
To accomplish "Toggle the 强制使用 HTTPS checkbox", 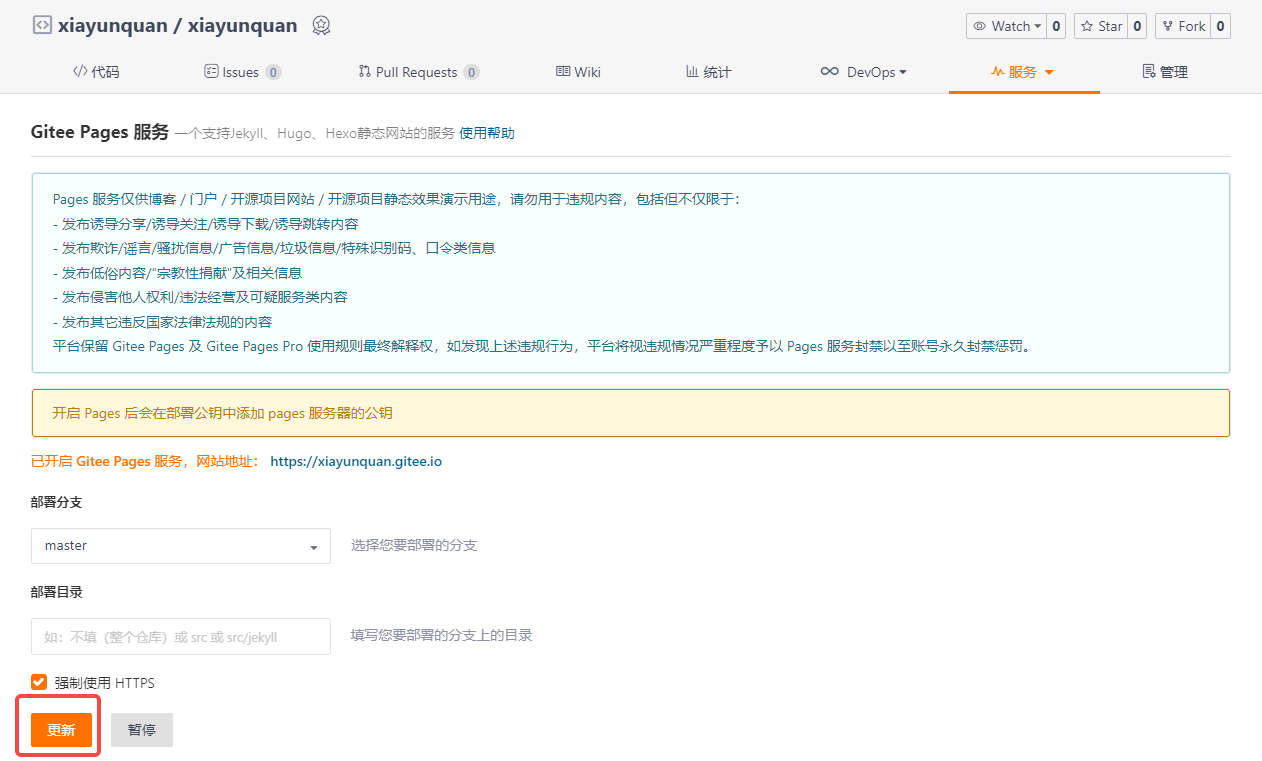I will 39,682.
